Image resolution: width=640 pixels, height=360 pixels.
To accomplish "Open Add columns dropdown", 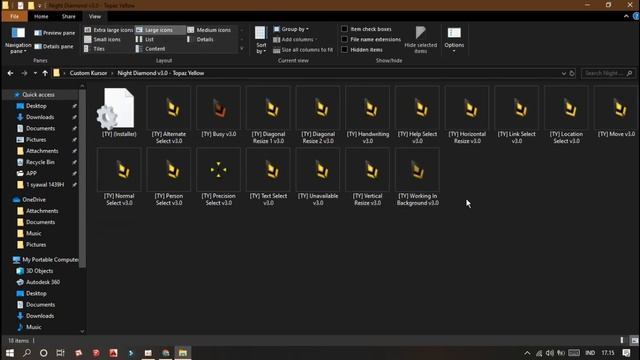I will pyautogui.click(x=295, y=39).
